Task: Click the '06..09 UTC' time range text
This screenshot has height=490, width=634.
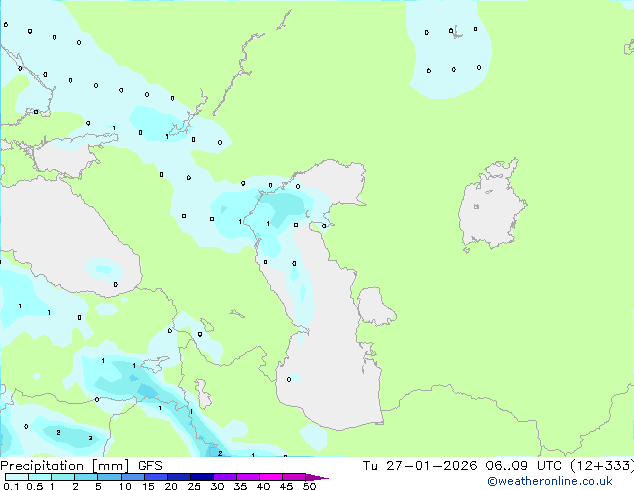Action: coord(523,466)
